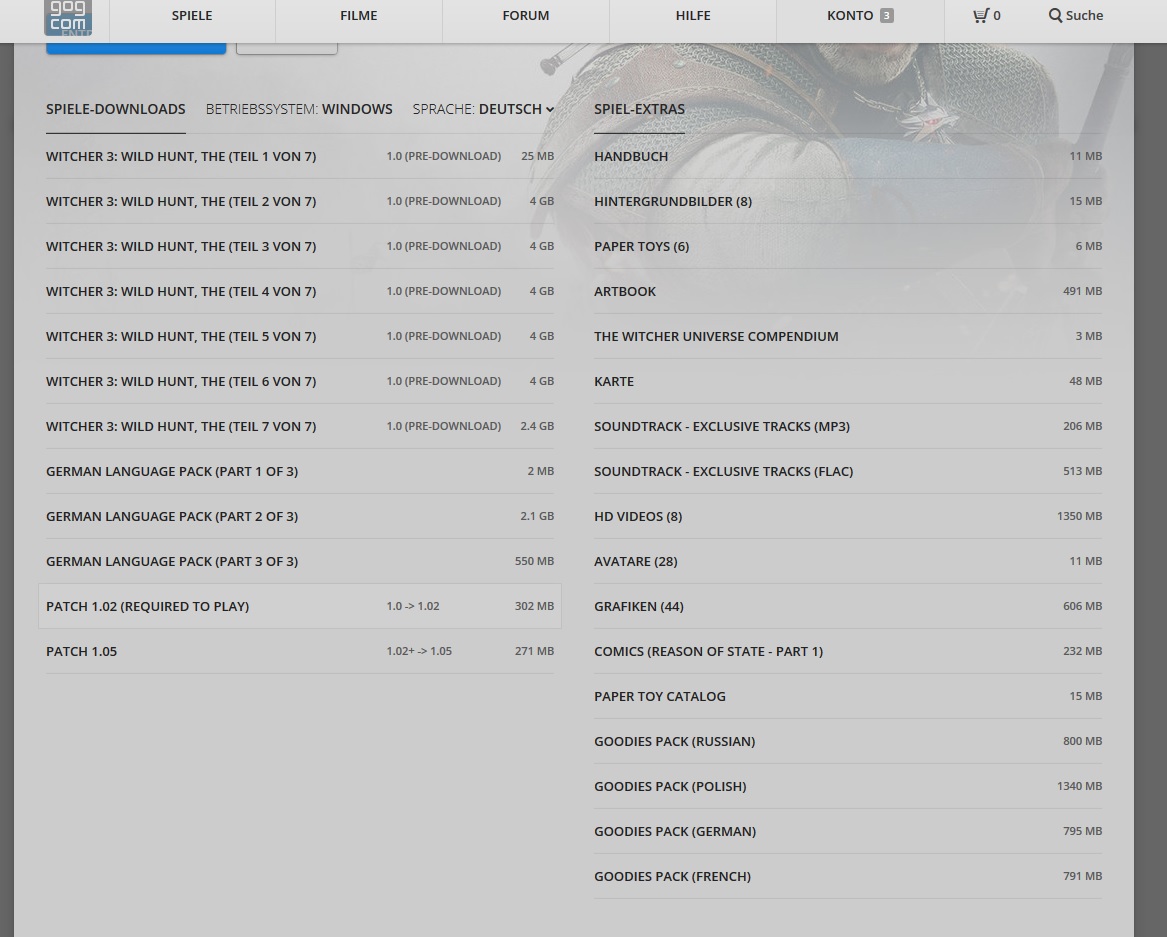
Task: Download HINTERGRUNDBILDER (8)
Action: (848, 202)
